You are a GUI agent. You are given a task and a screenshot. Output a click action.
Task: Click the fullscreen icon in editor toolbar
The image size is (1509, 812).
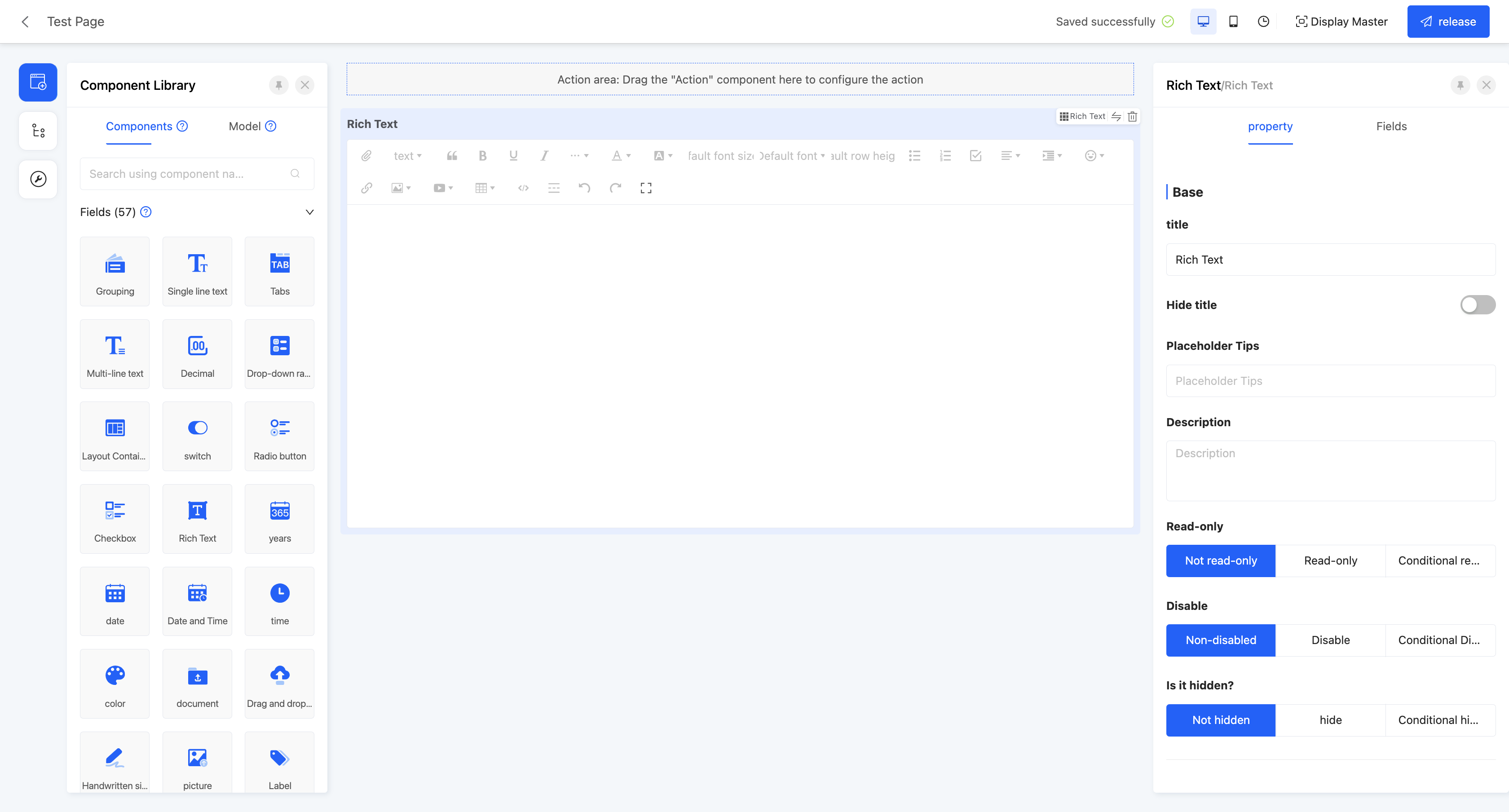point(645,188)
